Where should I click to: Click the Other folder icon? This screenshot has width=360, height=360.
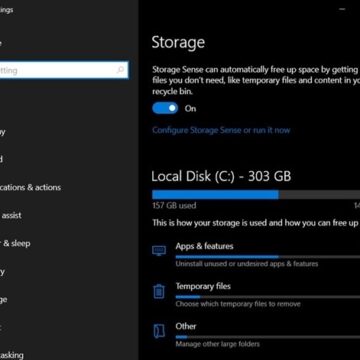159,331
